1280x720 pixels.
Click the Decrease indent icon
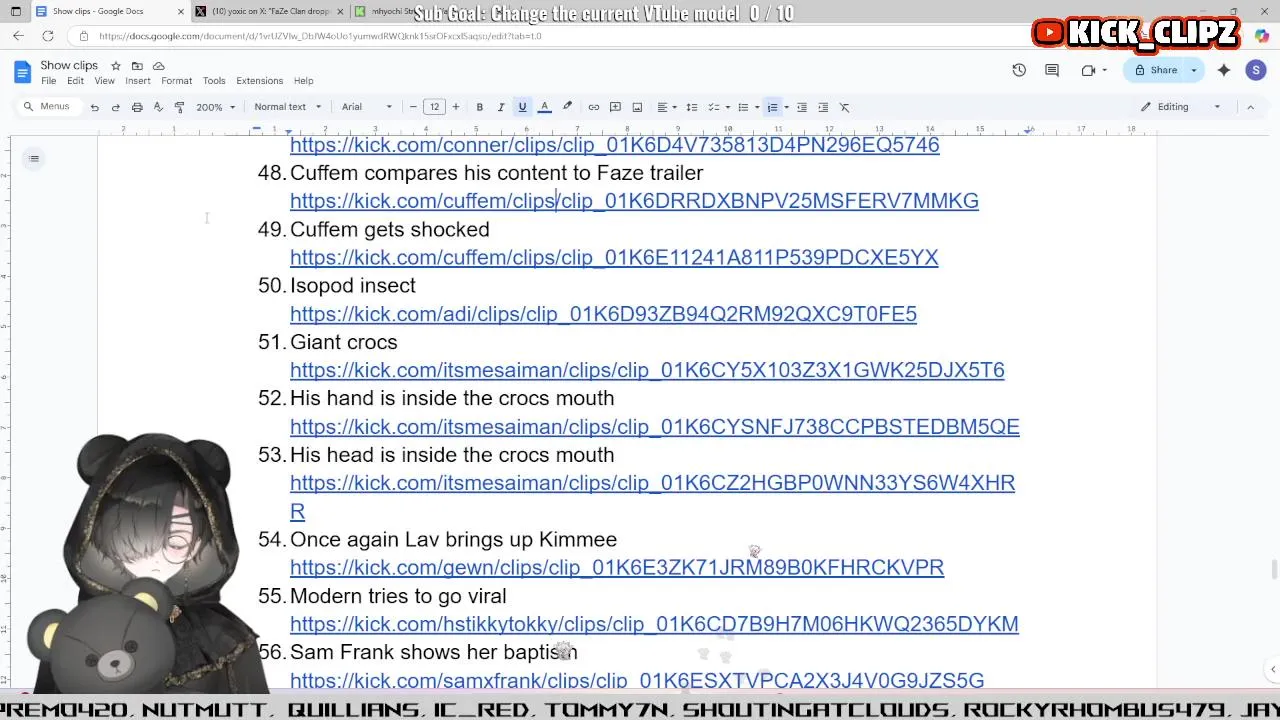click(802, 107)
